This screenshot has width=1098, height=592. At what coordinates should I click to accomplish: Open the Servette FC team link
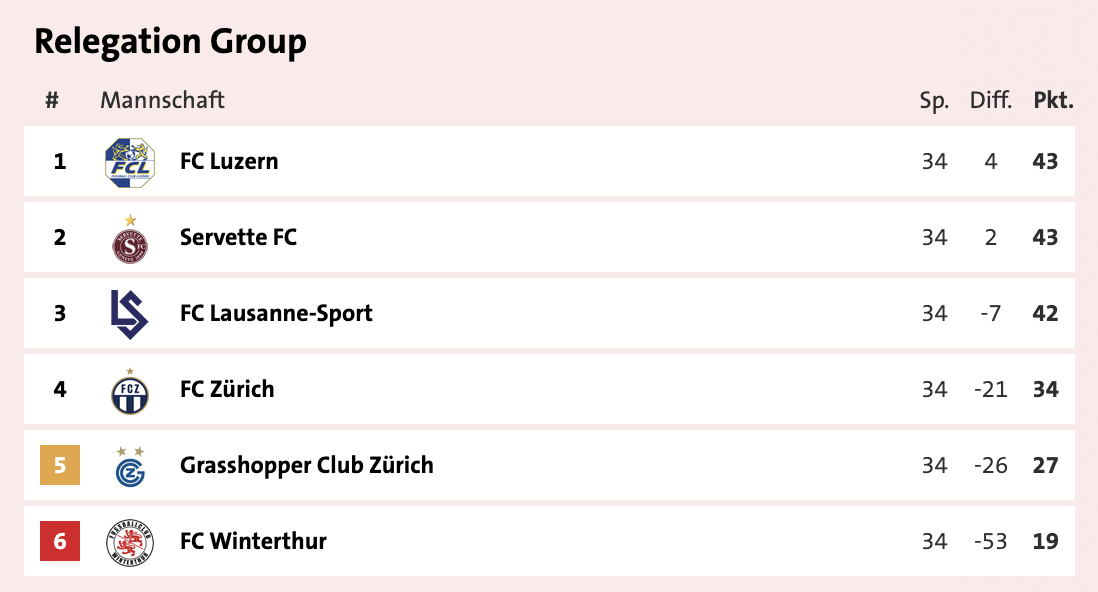point(238,237)
